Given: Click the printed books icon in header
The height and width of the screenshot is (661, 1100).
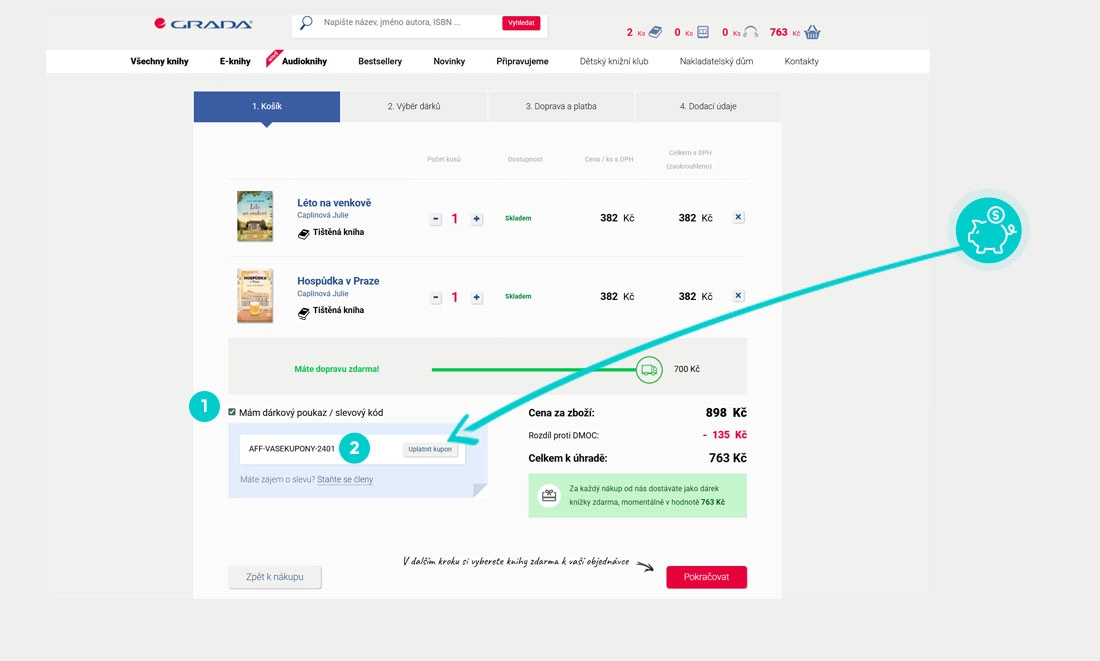Looking at the screenshot, I should [x=655, y=32].
